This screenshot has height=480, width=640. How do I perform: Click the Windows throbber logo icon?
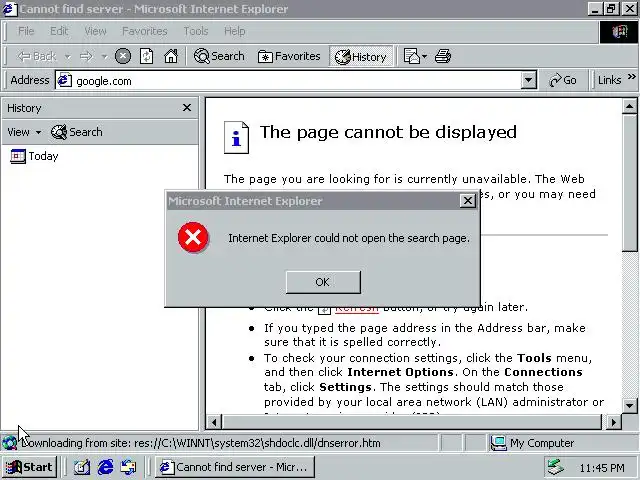(619, 31)
